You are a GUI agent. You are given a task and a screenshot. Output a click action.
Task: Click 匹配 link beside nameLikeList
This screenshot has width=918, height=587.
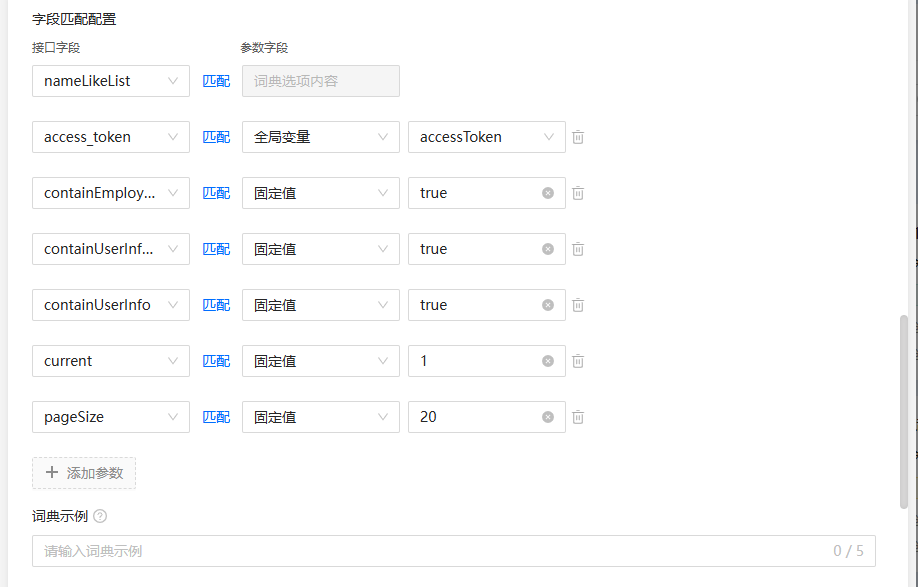[216, 81]
